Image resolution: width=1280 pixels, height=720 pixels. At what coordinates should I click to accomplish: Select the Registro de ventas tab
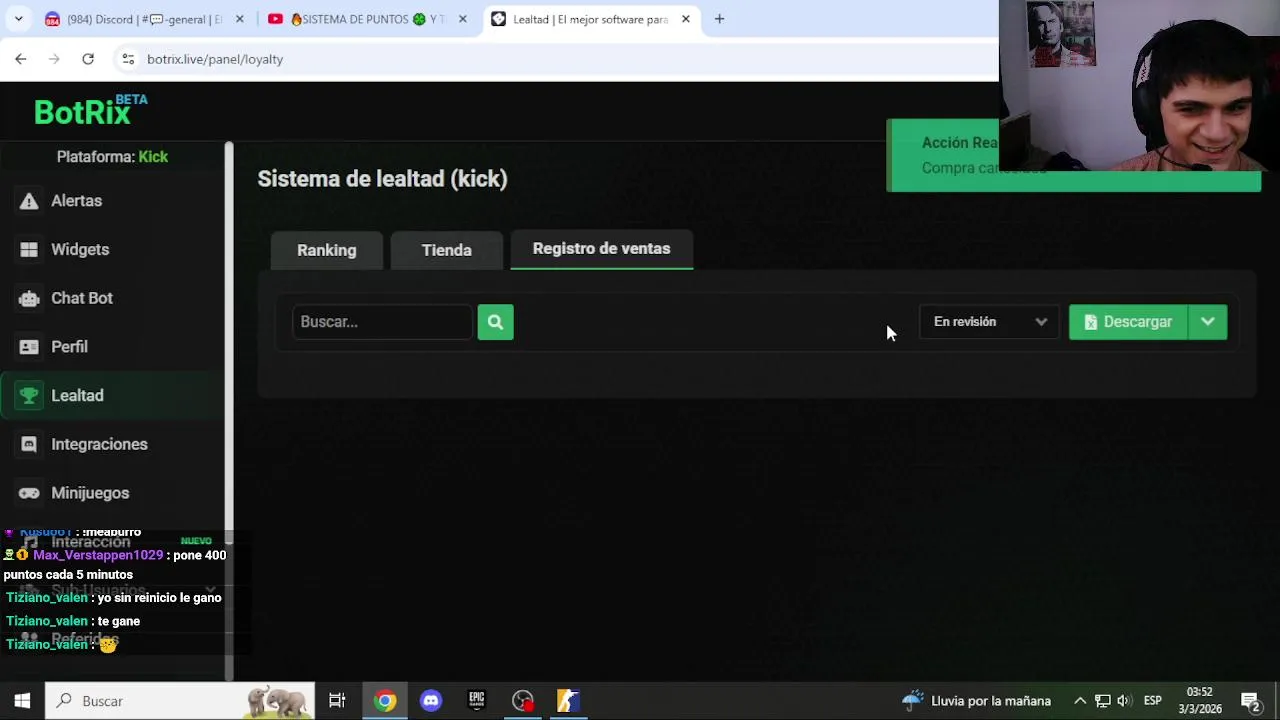coord(601,249)
